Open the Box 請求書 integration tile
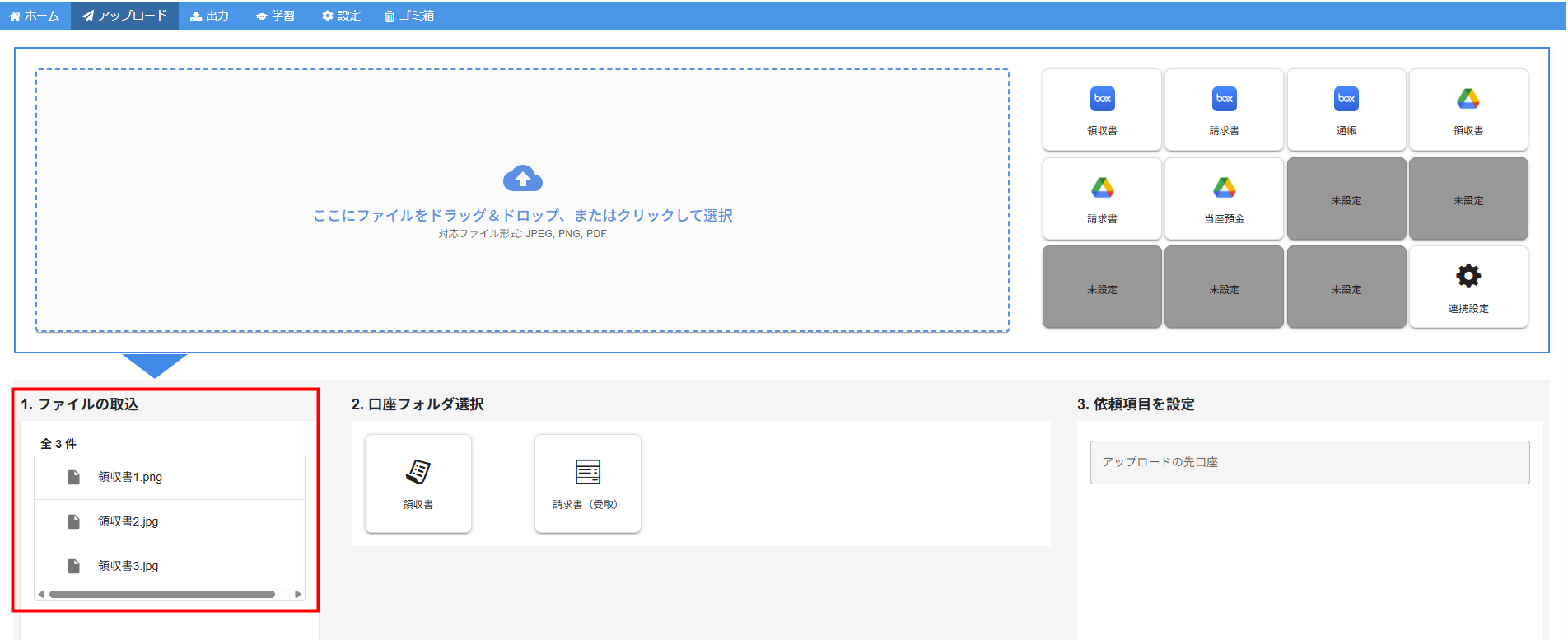 1224,110
